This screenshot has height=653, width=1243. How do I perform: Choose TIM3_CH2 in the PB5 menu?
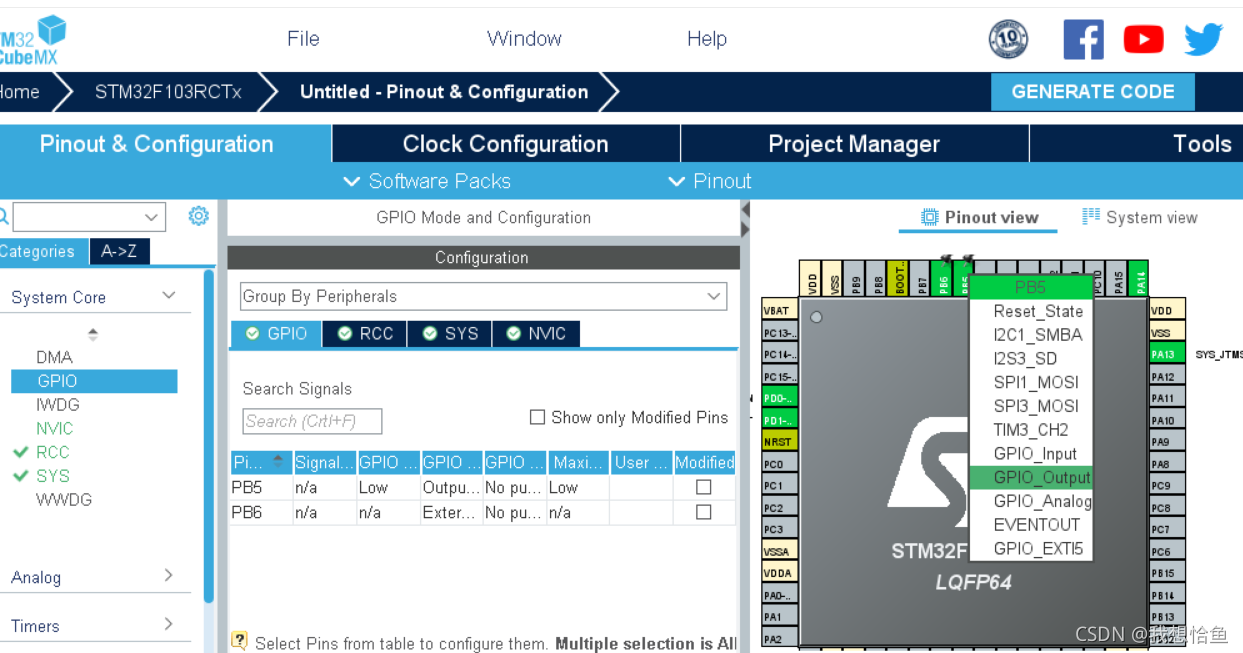pyautogui.click(x=1031, y=430)
